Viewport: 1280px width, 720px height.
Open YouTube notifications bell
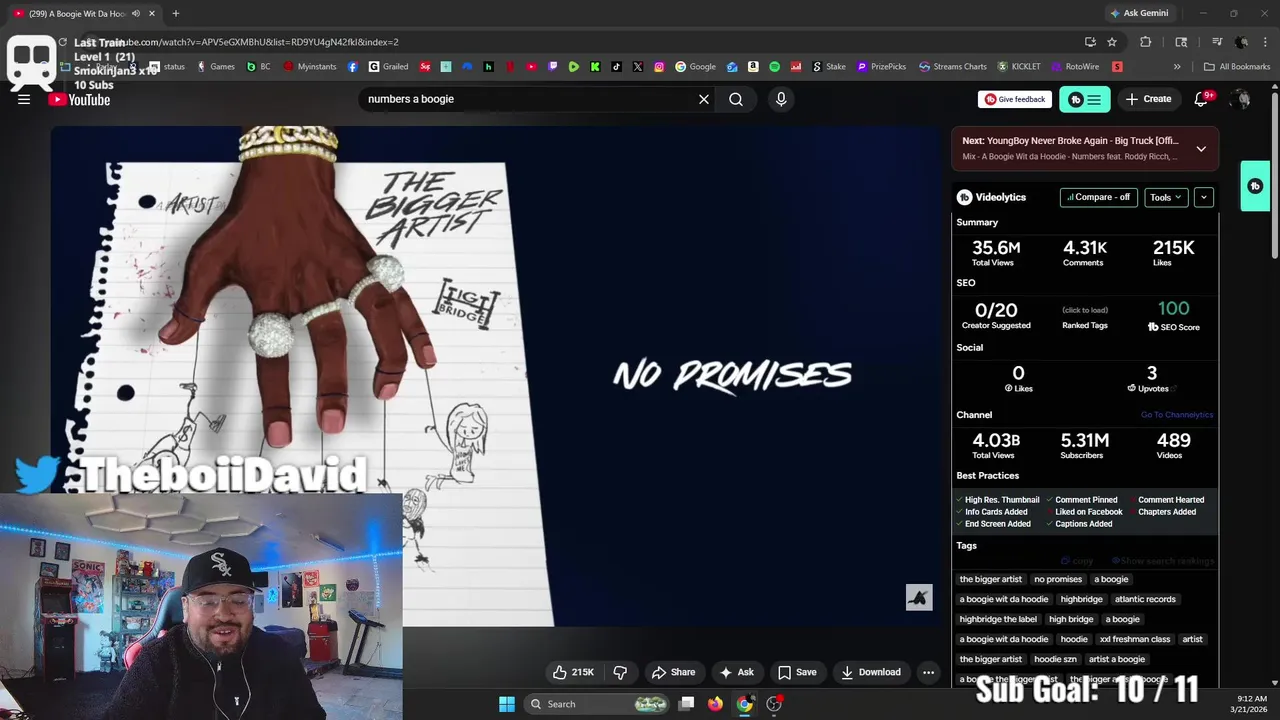[1203, 99]
